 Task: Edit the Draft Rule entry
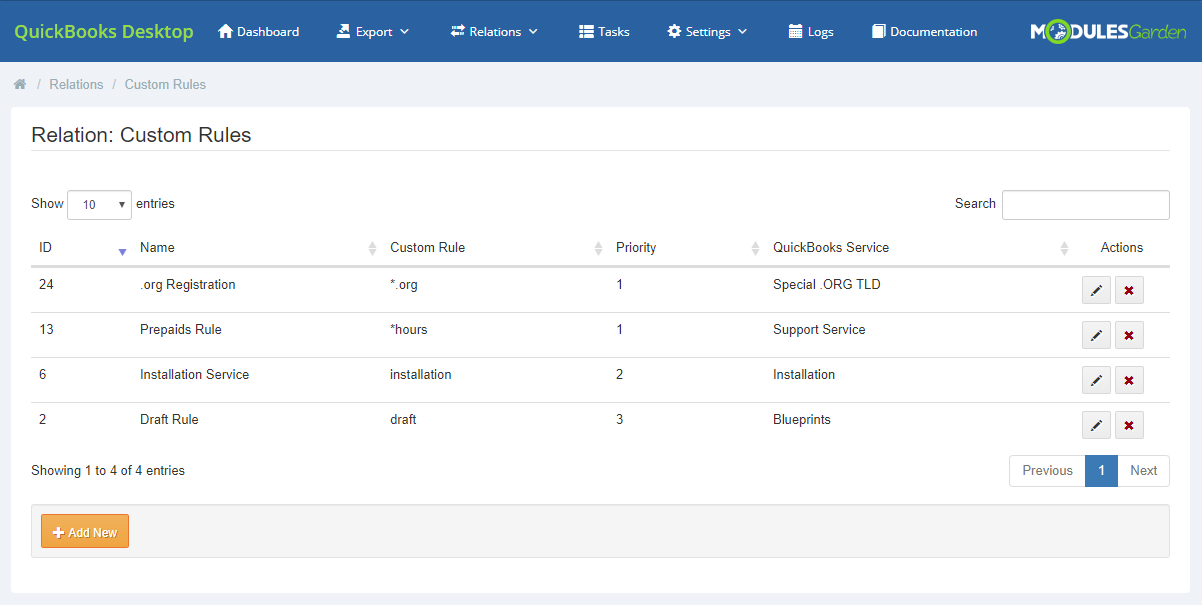[1096, 425]
